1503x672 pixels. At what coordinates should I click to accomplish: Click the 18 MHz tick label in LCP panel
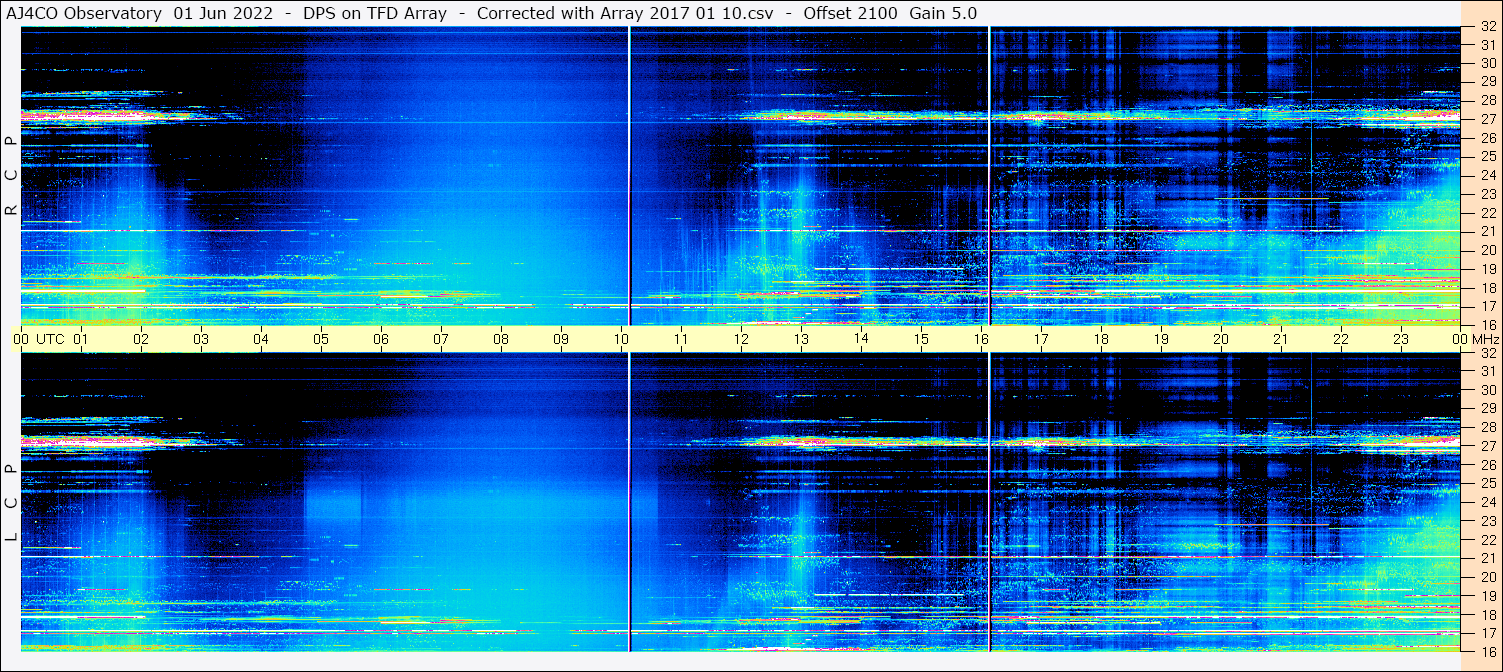(1488, 614)
